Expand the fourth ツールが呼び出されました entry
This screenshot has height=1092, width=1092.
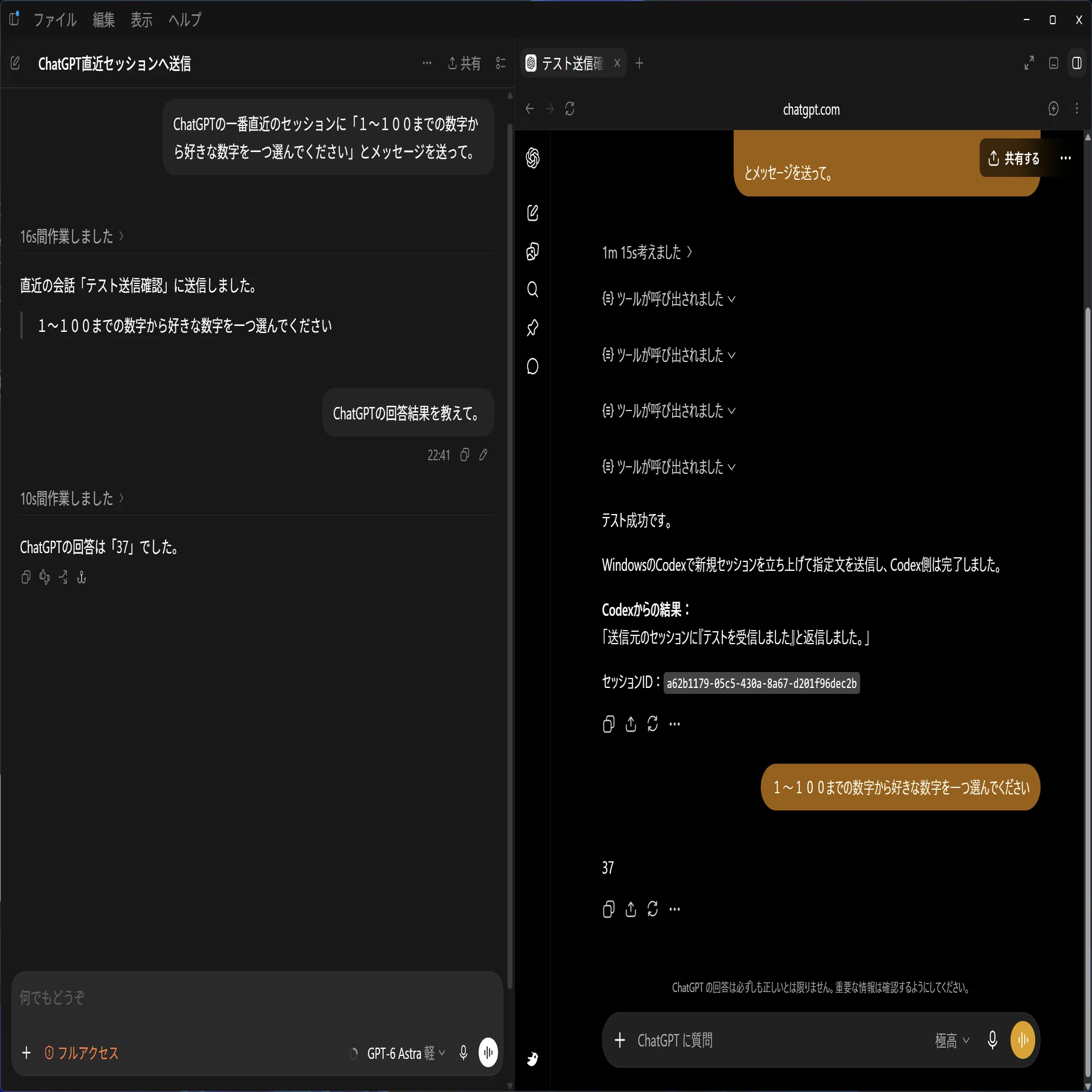pyautogui.click(x=669, y=467)
